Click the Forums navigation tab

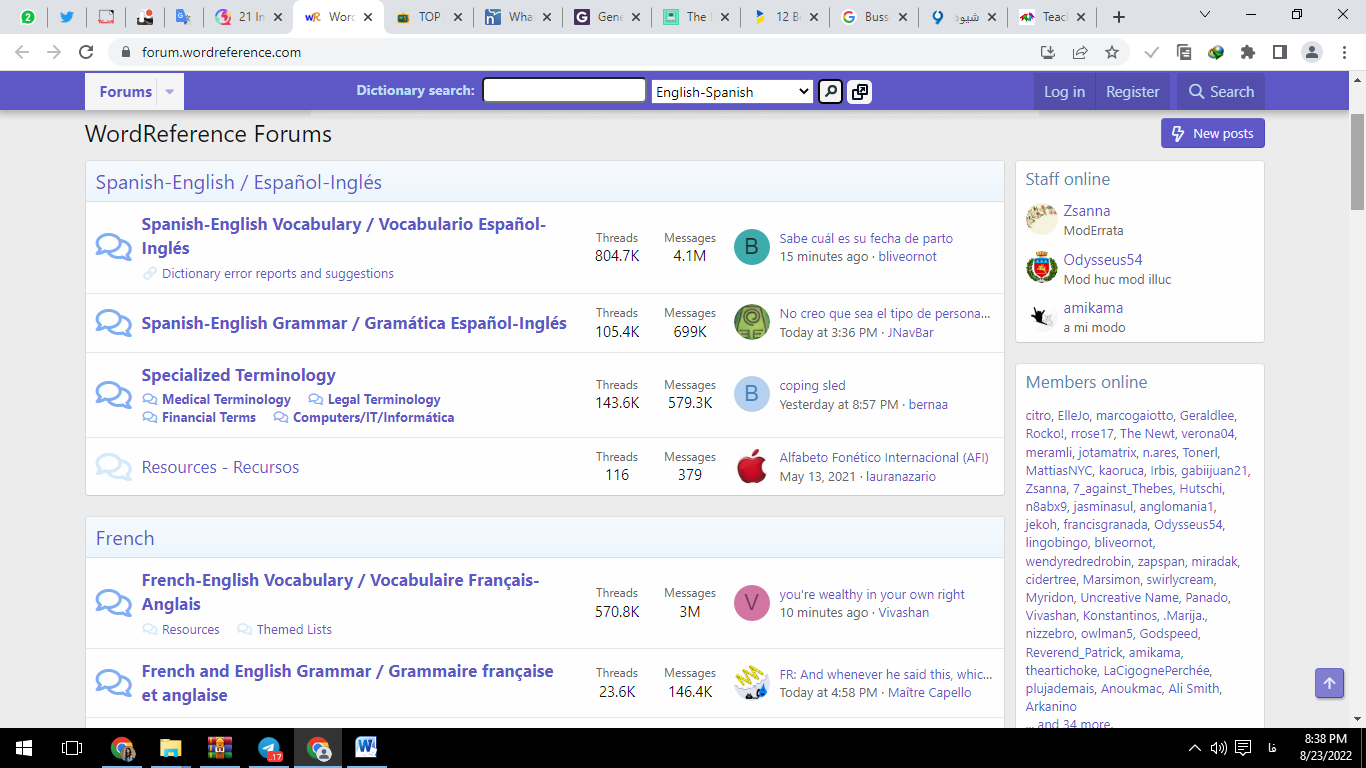(x=125, y=92)
